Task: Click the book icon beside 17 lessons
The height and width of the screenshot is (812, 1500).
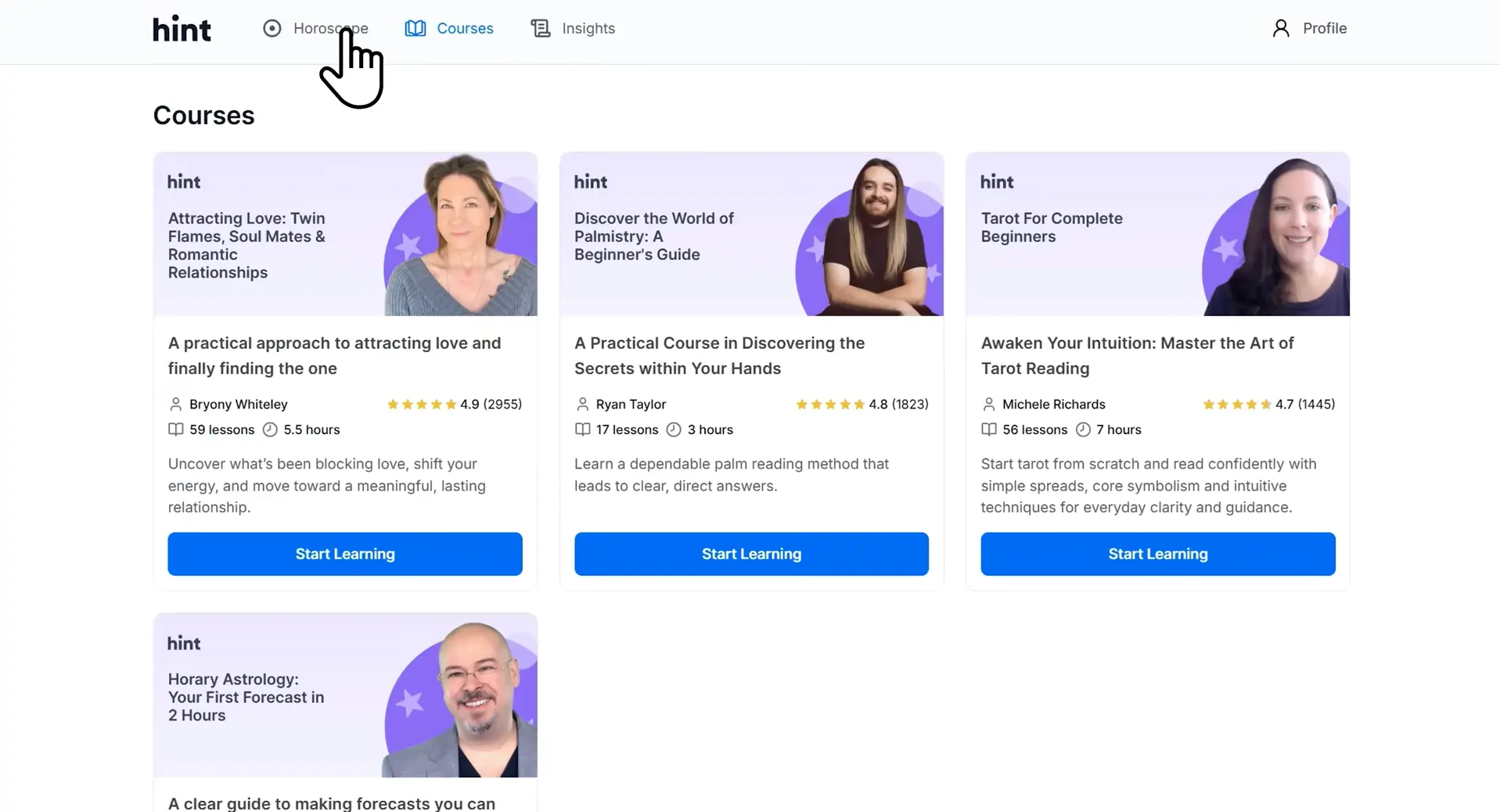Action: tap(583, 429)
